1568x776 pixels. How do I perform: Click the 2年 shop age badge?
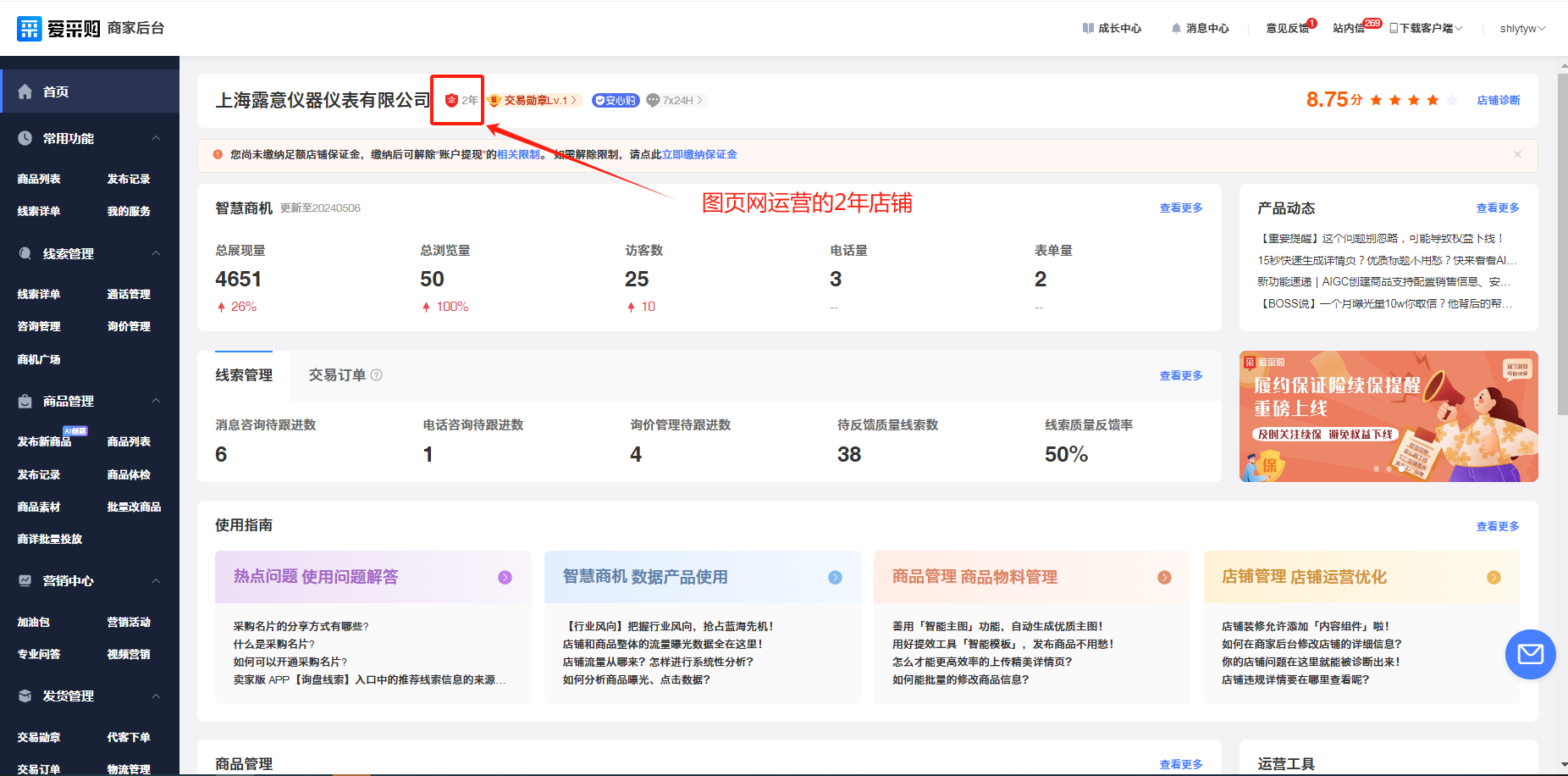[461, 100]
